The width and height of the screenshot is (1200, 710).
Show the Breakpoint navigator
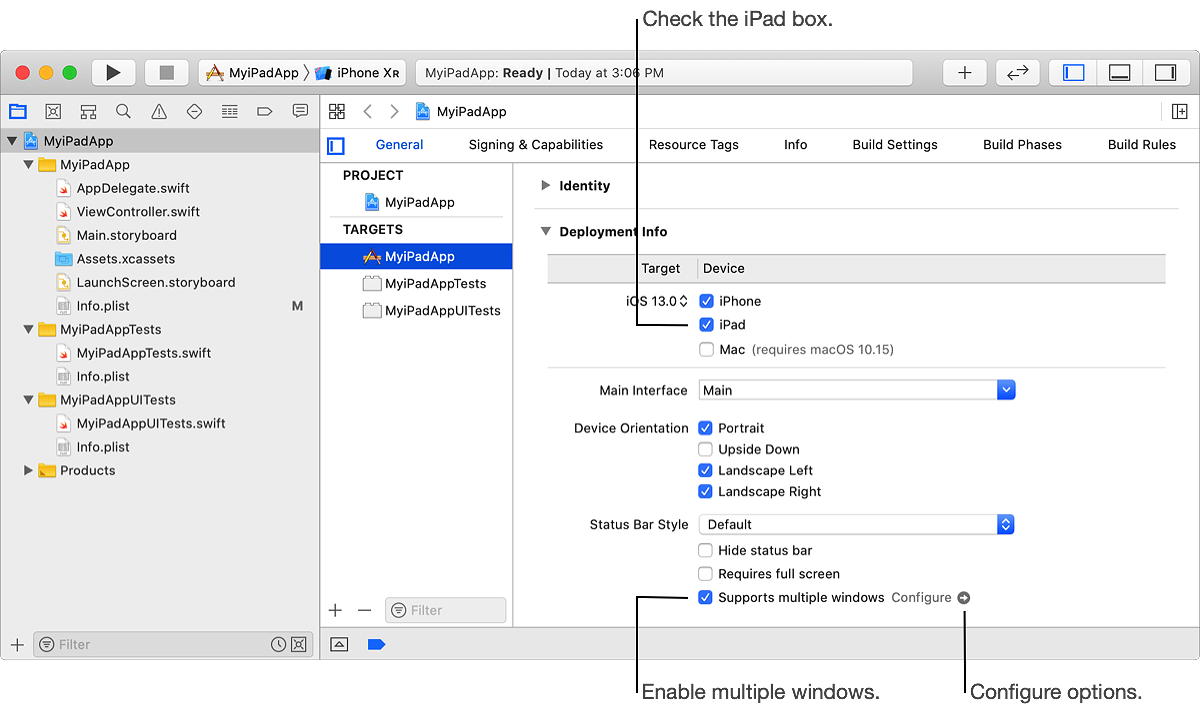265,111
